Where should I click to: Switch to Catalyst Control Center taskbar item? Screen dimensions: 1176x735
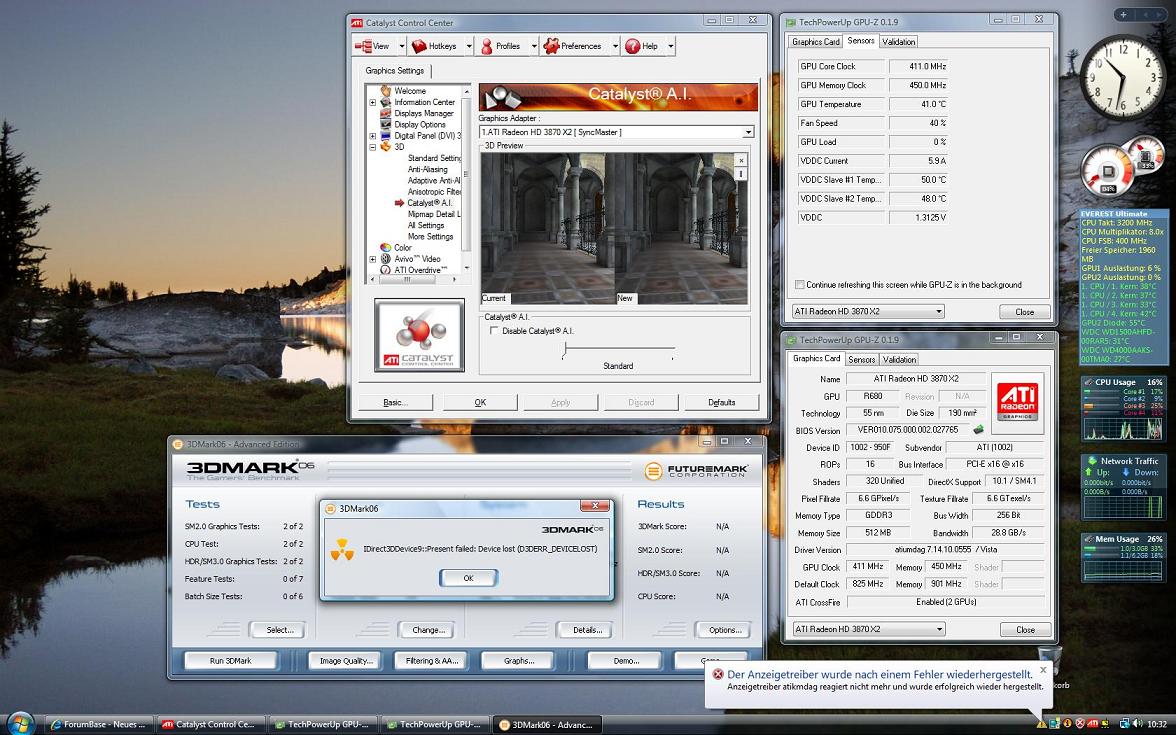pyautogui.click(x=211, y=724)
